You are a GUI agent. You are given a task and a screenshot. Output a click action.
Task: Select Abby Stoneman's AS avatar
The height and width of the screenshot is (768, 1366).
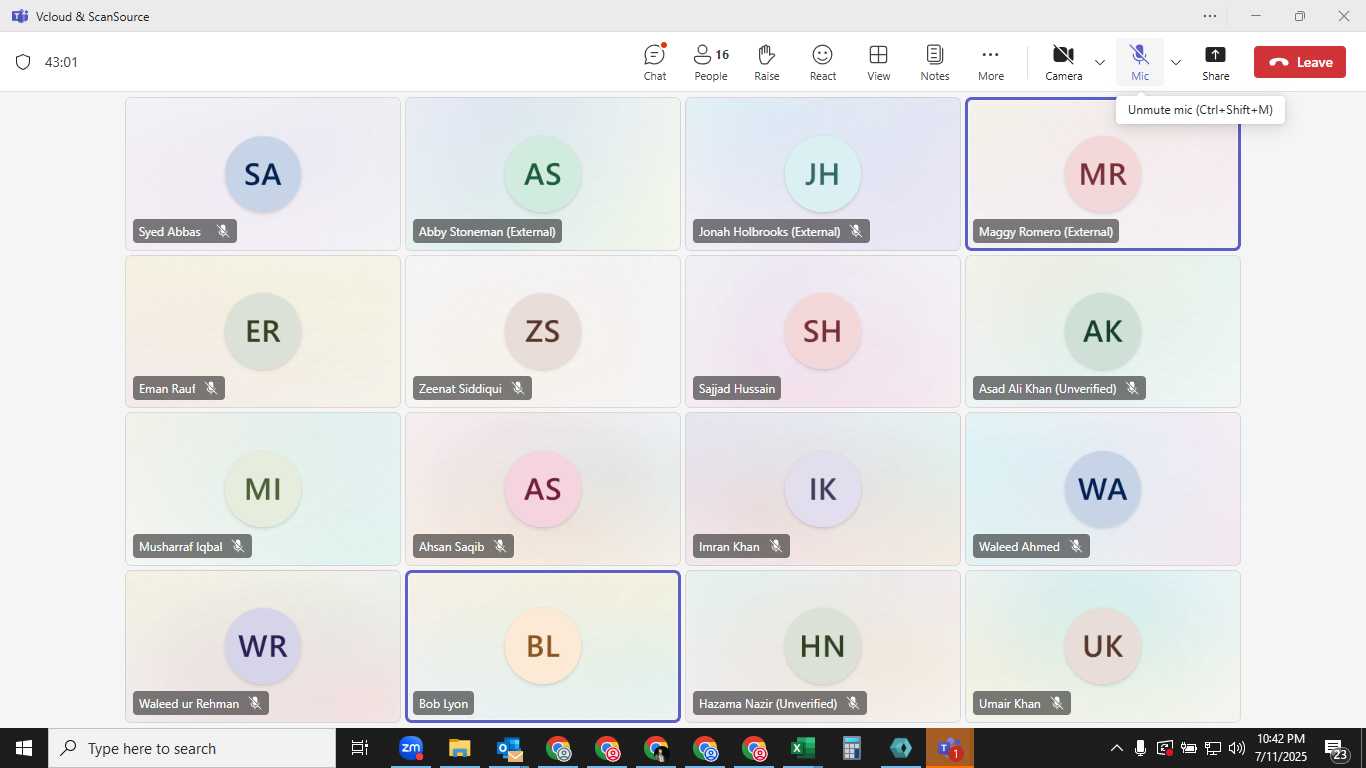(x=543, y=174)
